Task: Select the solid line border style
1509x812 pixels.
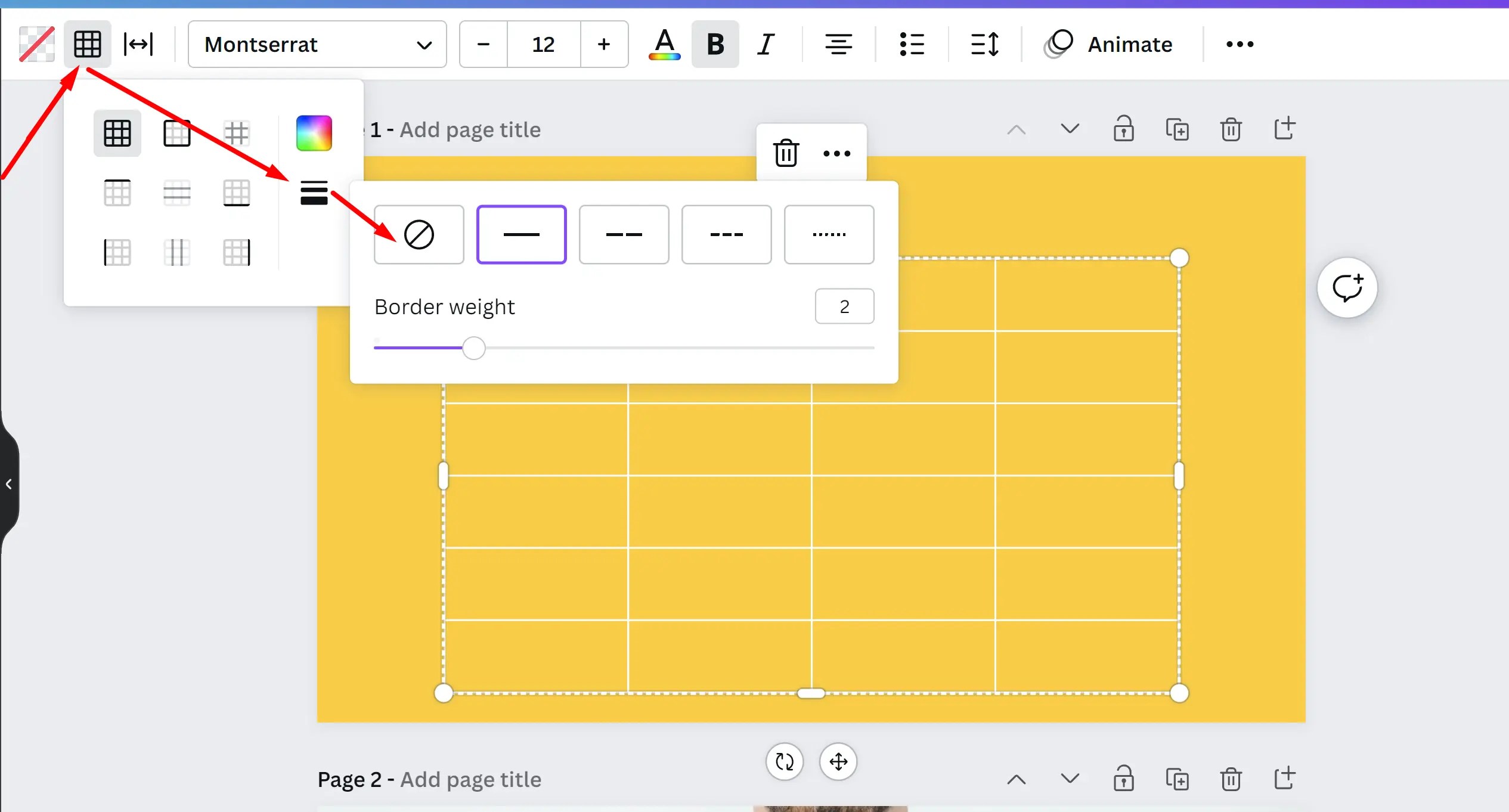Action: (x=520, y=234)
